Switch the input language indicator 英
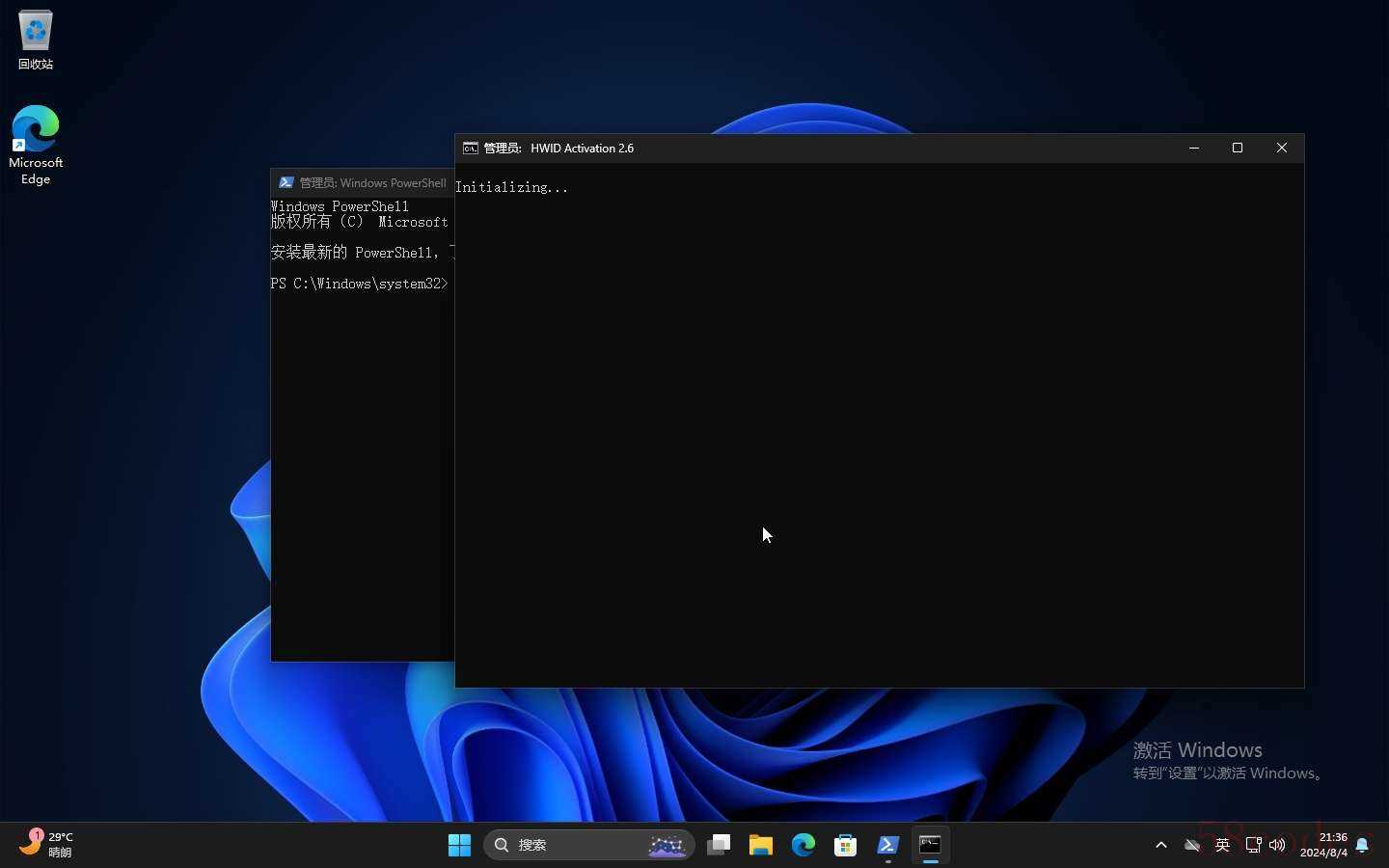1389x868 pixels. pyautogui.click(x=1222, y=845)
